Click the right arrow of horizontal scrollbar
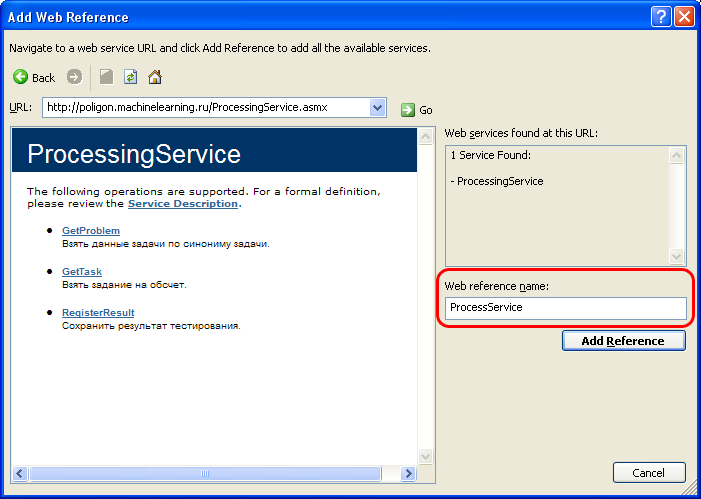 point(408,474)
